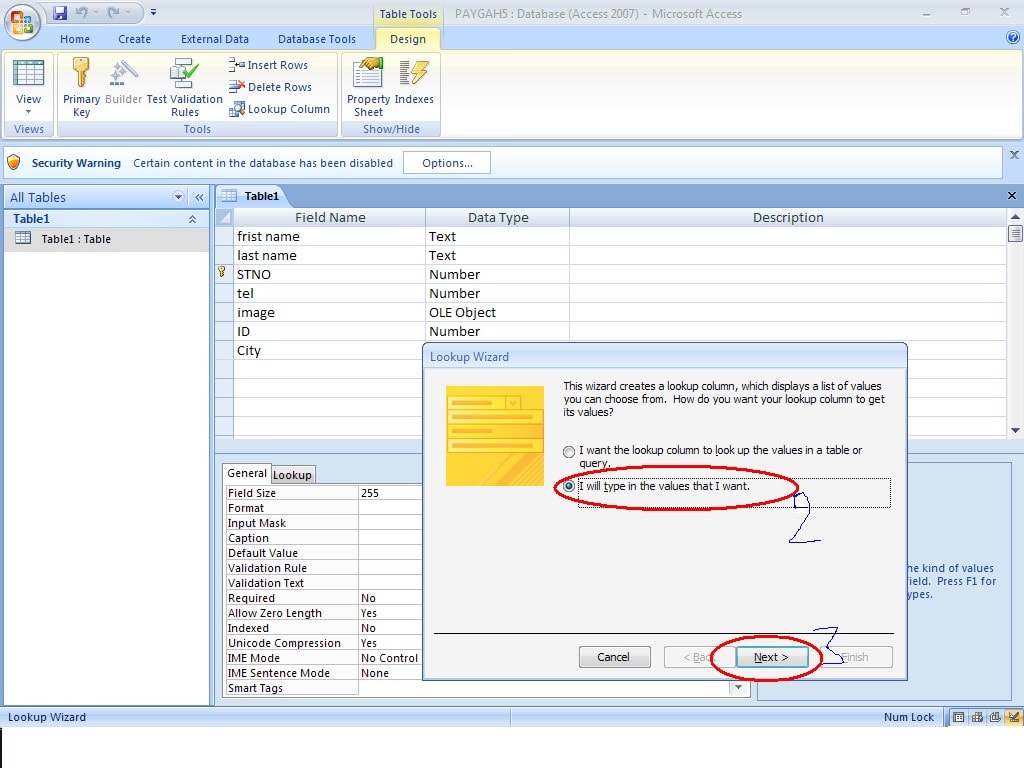
Task: Click Delete Rows in Tools group
Action: pos(270,87)
